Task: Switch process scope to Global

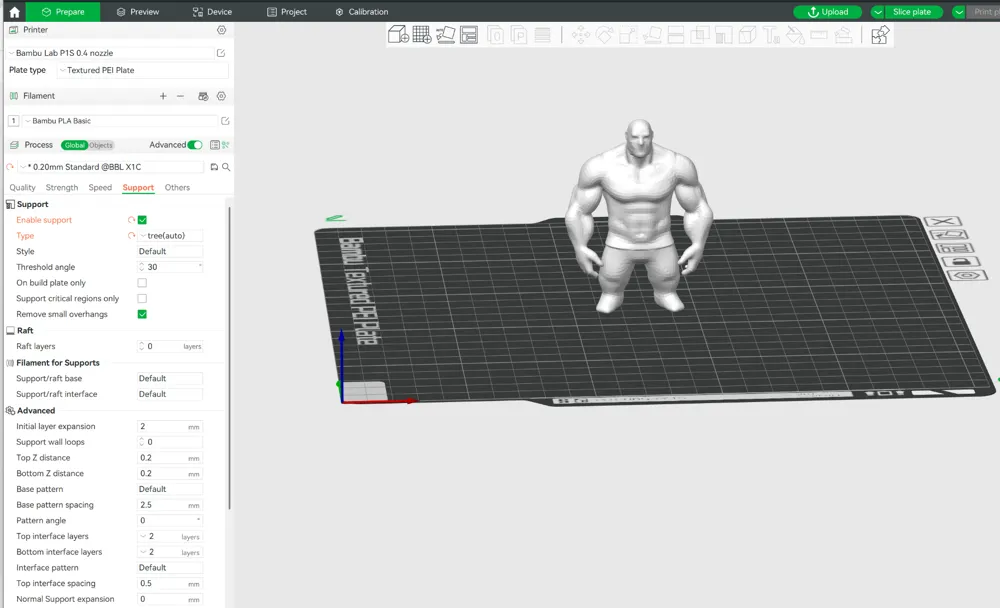Action: pos(74,145)
